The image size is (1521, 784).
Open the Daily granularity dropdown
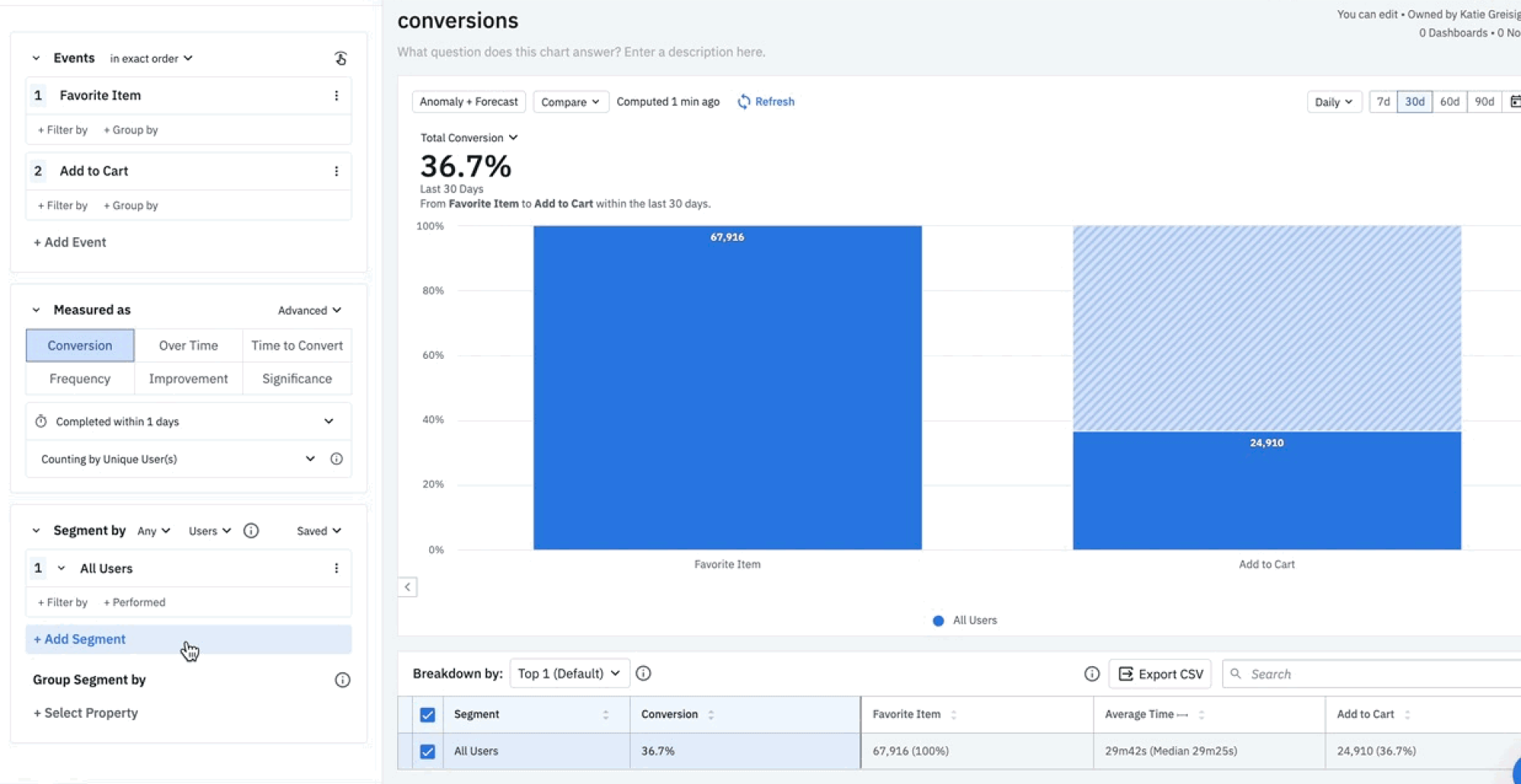pyautogui.click(x=1333, y=101)
